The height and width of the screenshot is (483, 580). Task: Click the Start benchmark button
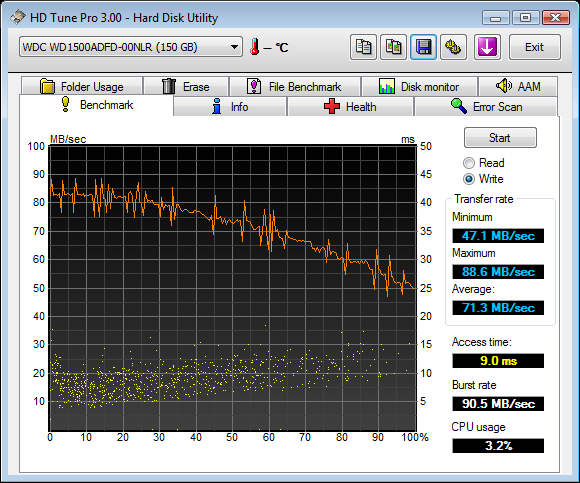point(500,138)
